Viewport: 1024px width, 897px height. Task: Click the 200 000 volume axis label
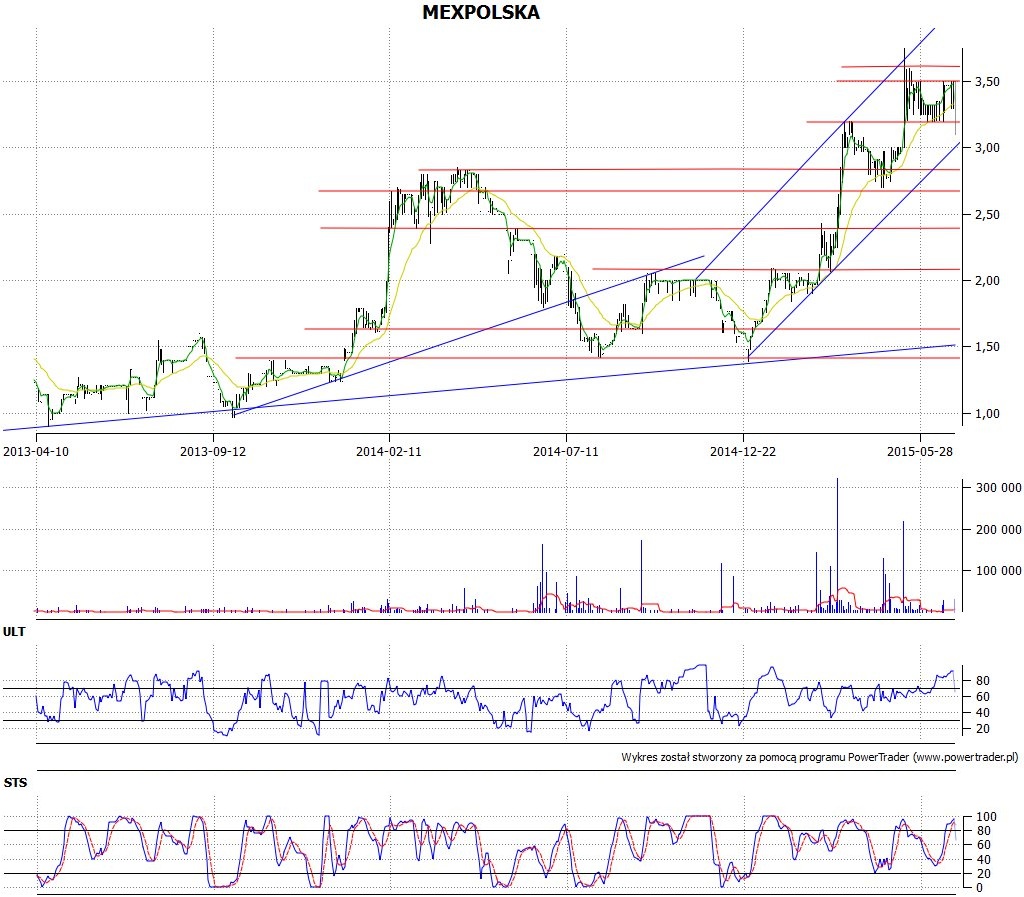[999, 529]
